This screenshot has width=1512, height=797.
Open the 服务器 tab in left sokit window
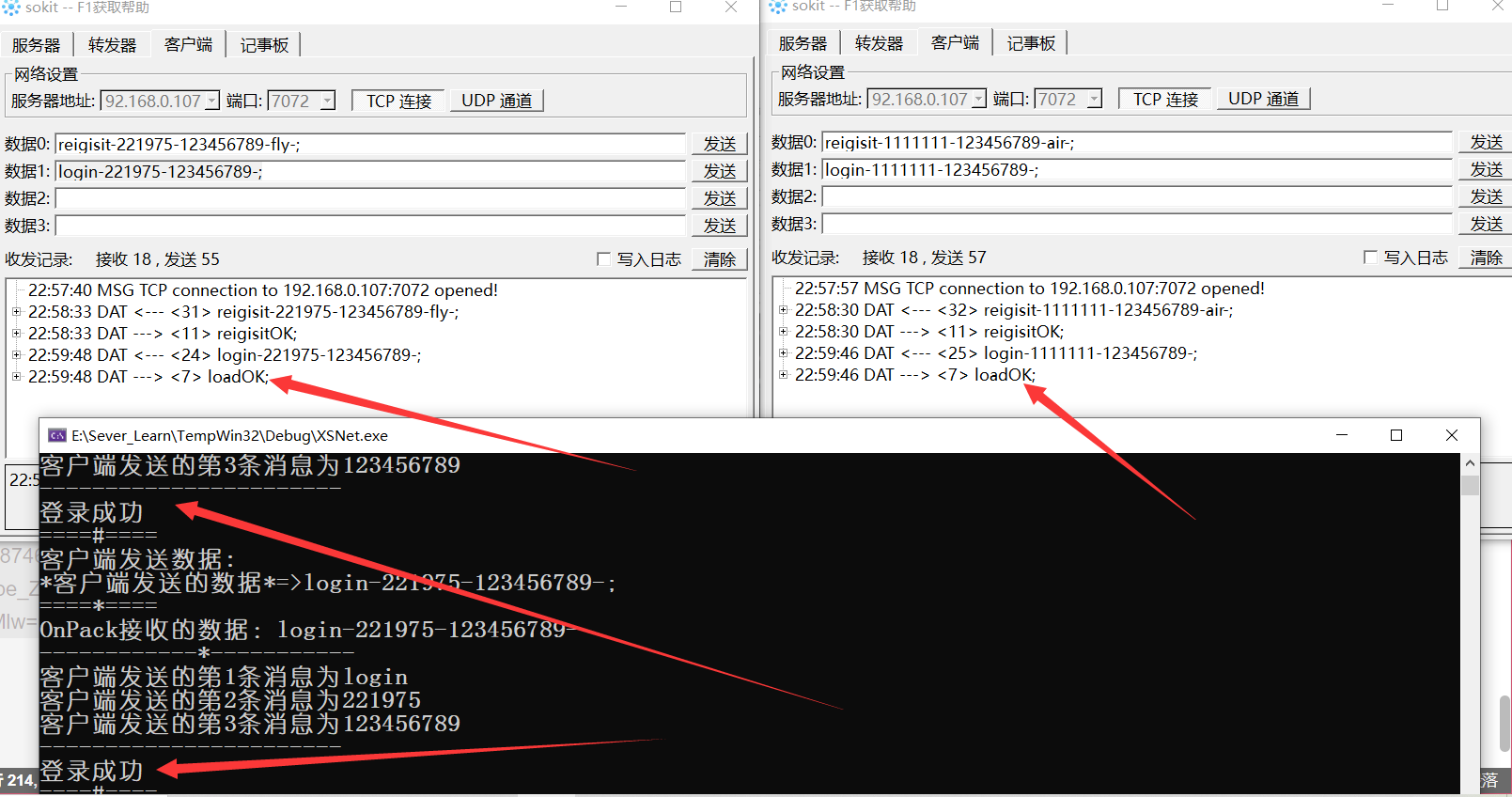pos(36,45)
